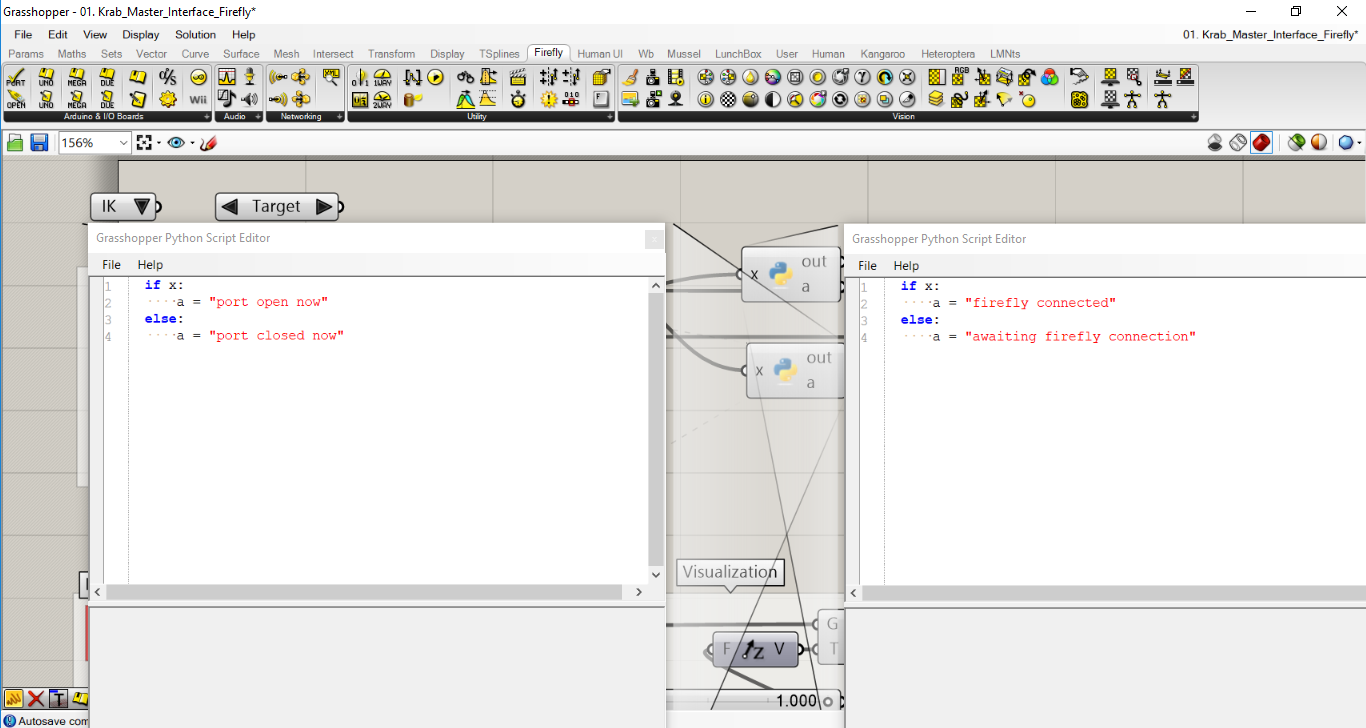Select the Ports Available component icon
Image resolution: width=1366 pixels, height=728 pixels.
[x=16, y=77]
